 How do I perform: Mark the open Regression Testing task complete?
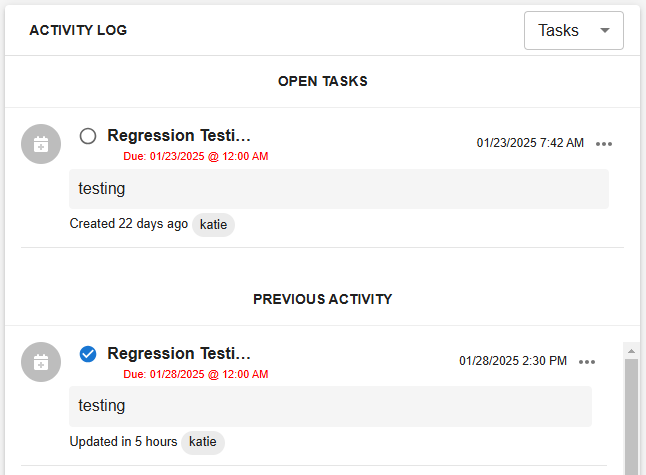click(x=88, y=136)
